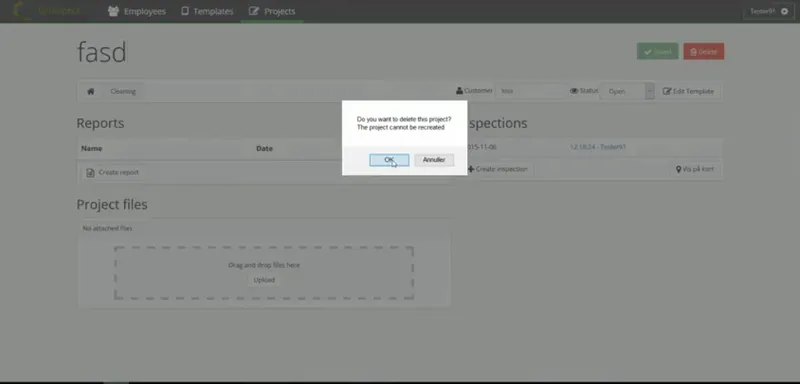This screenshot has height=384, width=800.
Task: Click the Customer input field
Action: pyautogui.click(x=531, y=91)
